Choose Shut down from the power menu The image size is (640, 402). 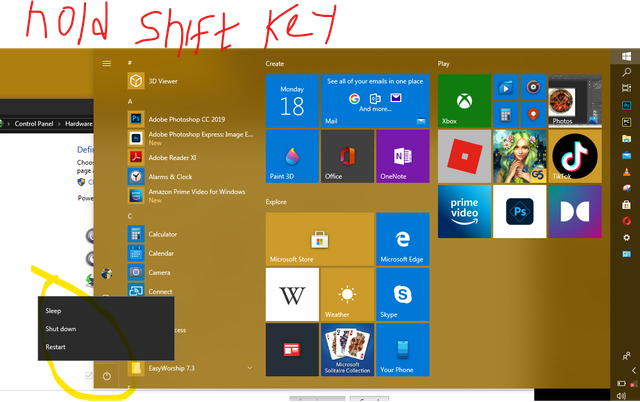pyautogui.click(x=106, y=329)
